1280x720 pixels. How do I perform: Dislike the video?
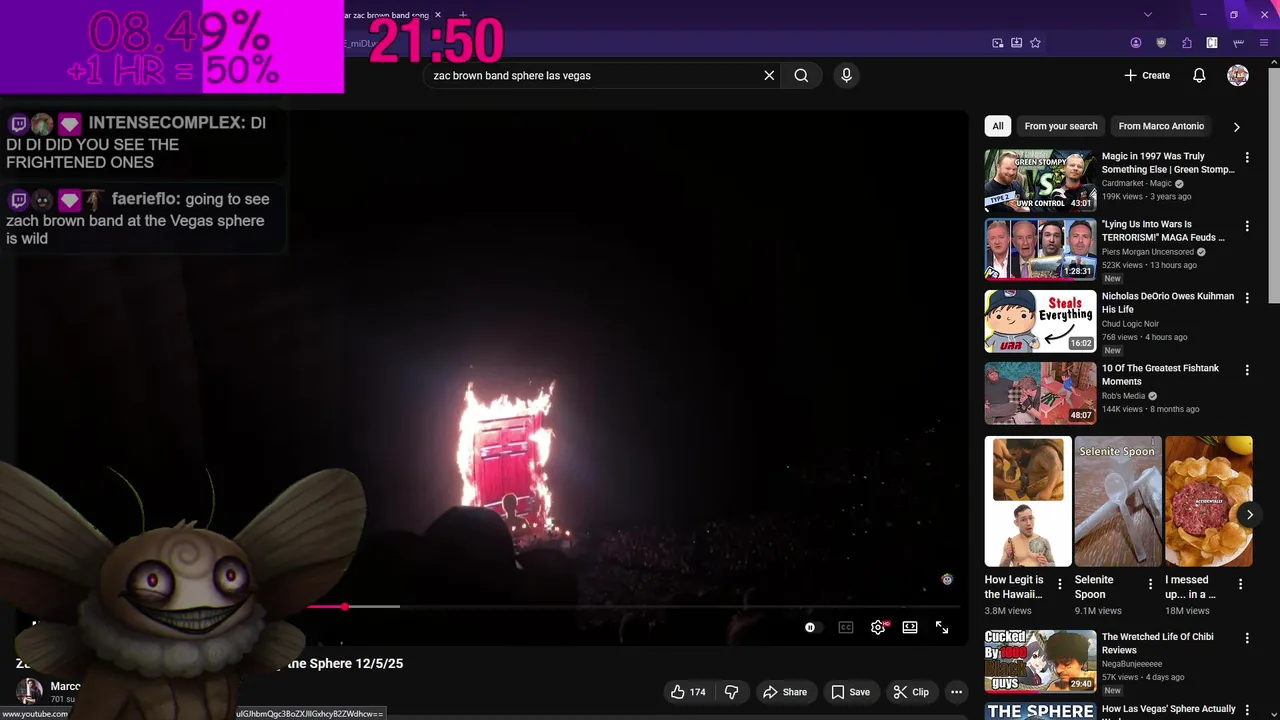[731, 692]
